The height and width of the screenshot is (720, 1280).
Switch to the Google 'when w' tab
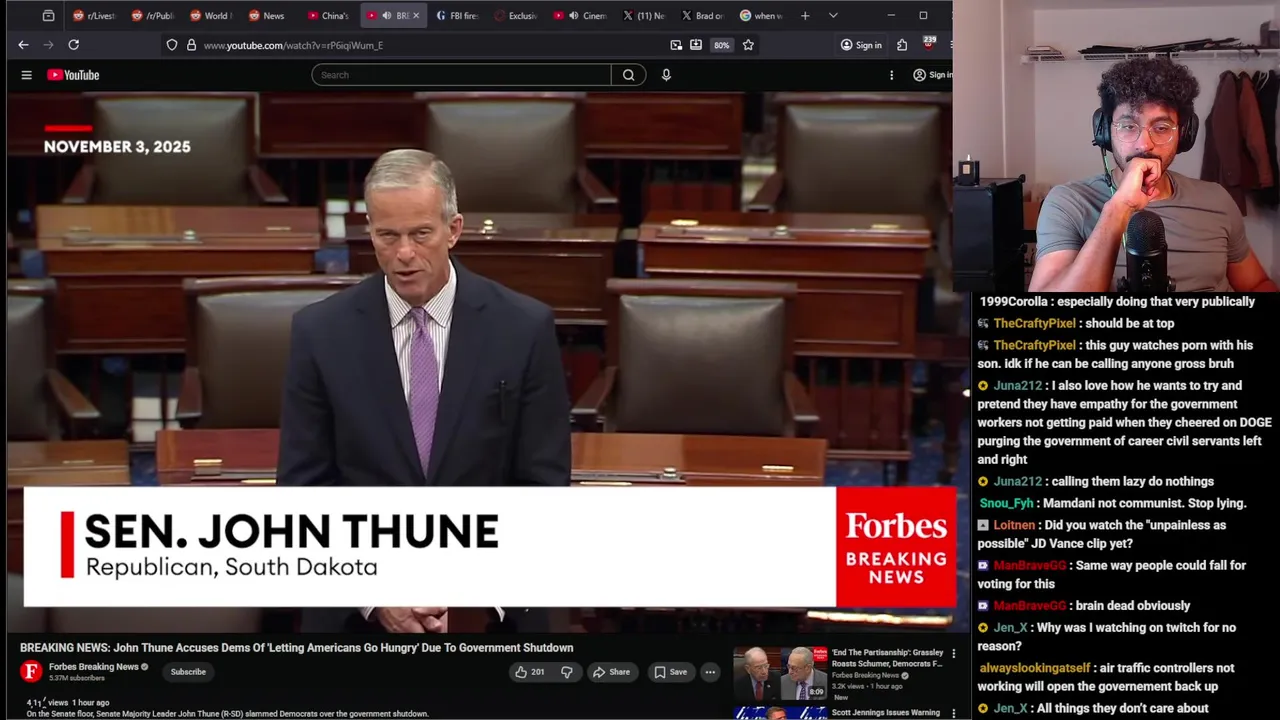(x=761, y=16)
